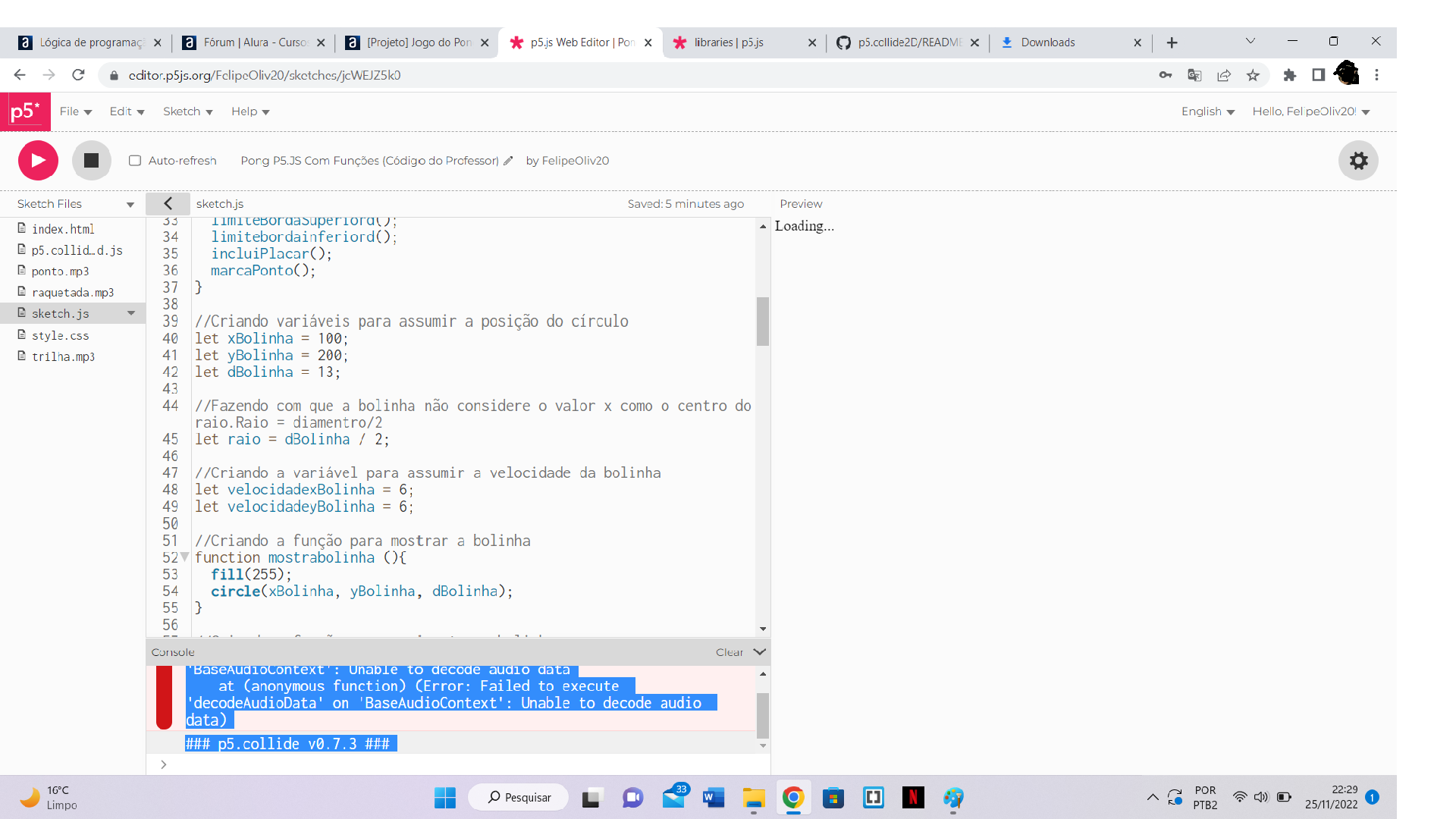Click FelipeOliv20 account dropdown
Image resolution: width=1456 pixels, height=819 pixels.
pos(1313,111)
